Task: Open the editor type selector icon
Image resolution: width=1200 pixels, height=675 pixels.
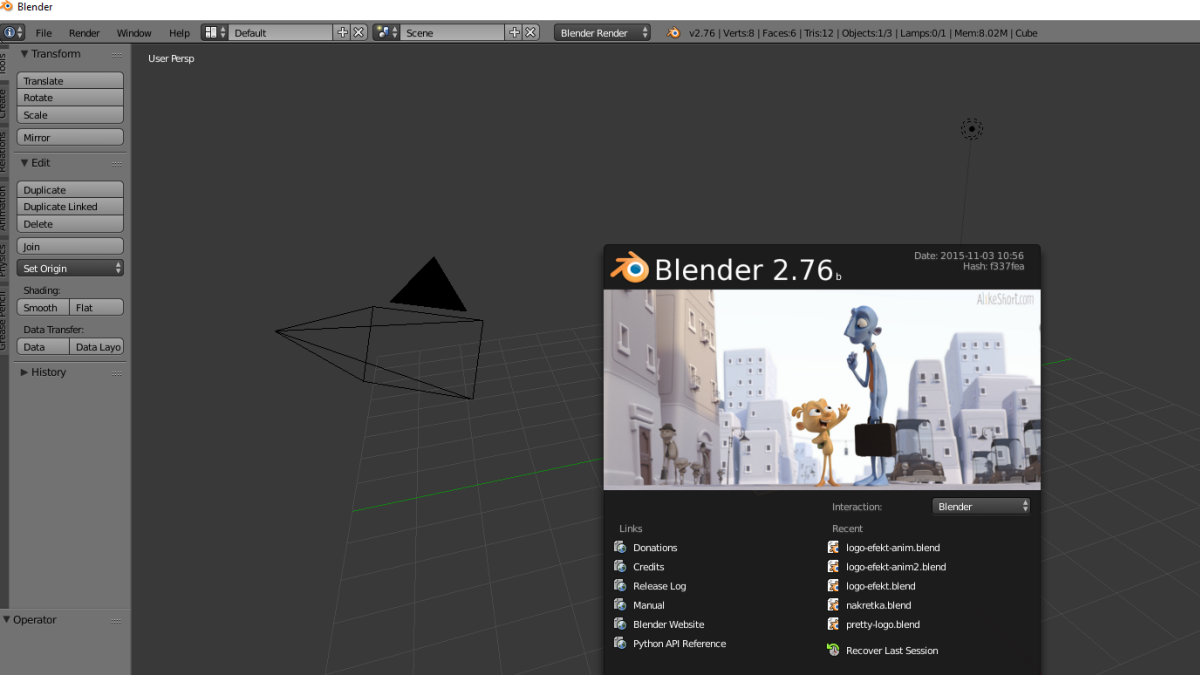Action: tap(10, 31)
